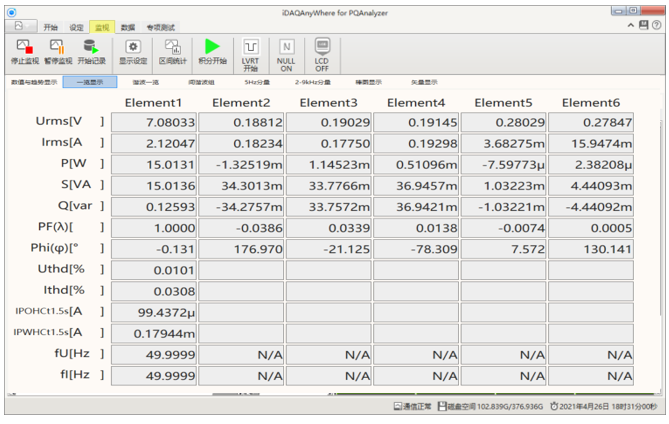Switch to the 设定 ribbon tab
669x424 pixels.
tap(76, 27)
